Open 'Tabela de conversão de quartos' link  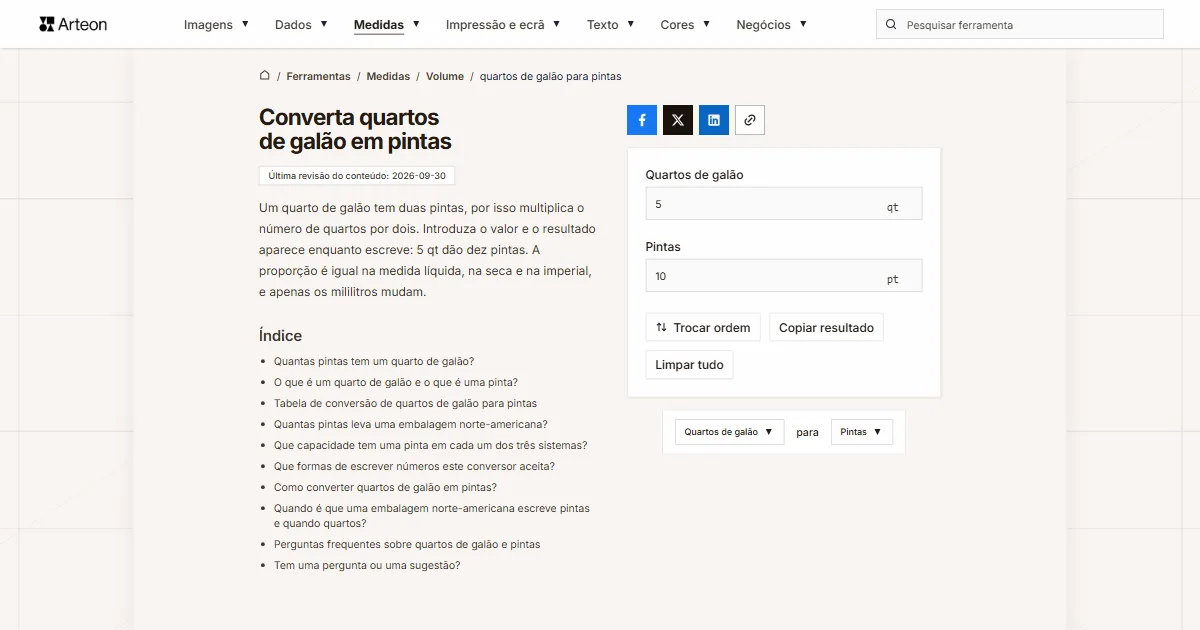tap(405, 403)
